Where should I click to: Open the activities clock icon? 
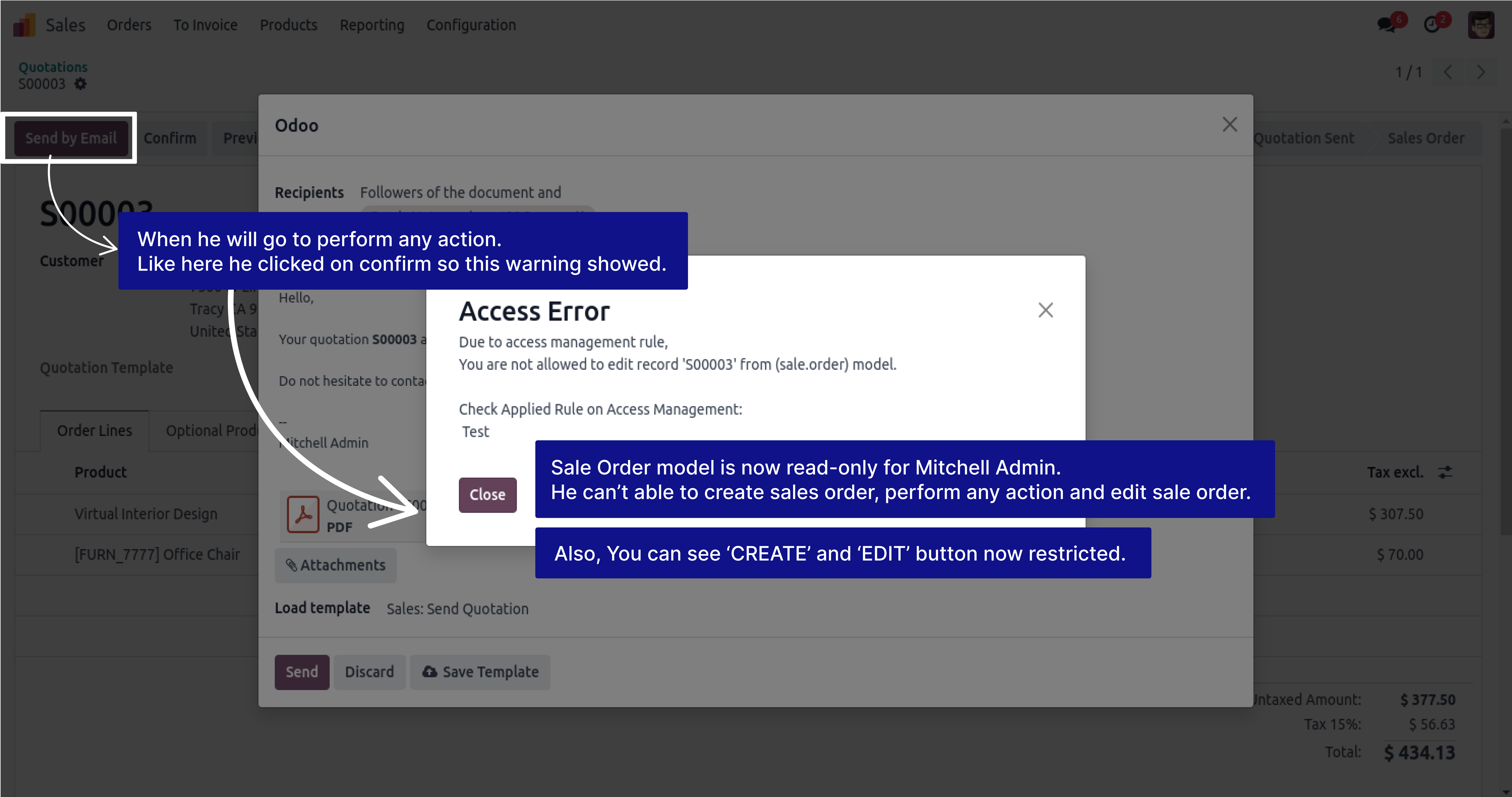tap(1432, 25)
